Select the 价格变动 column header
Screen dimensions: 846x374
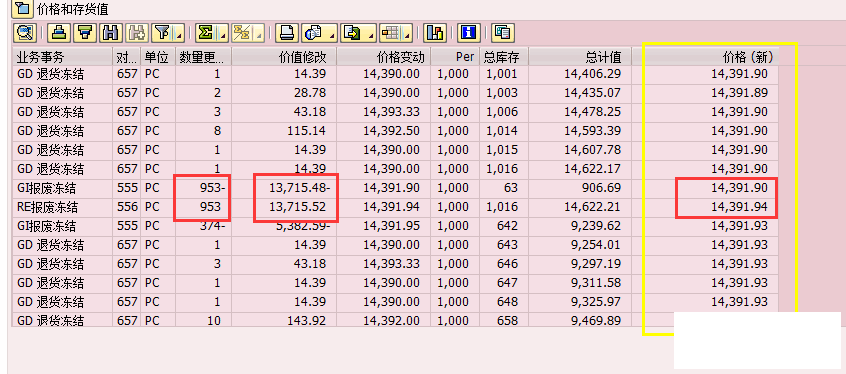pos(383,57)
